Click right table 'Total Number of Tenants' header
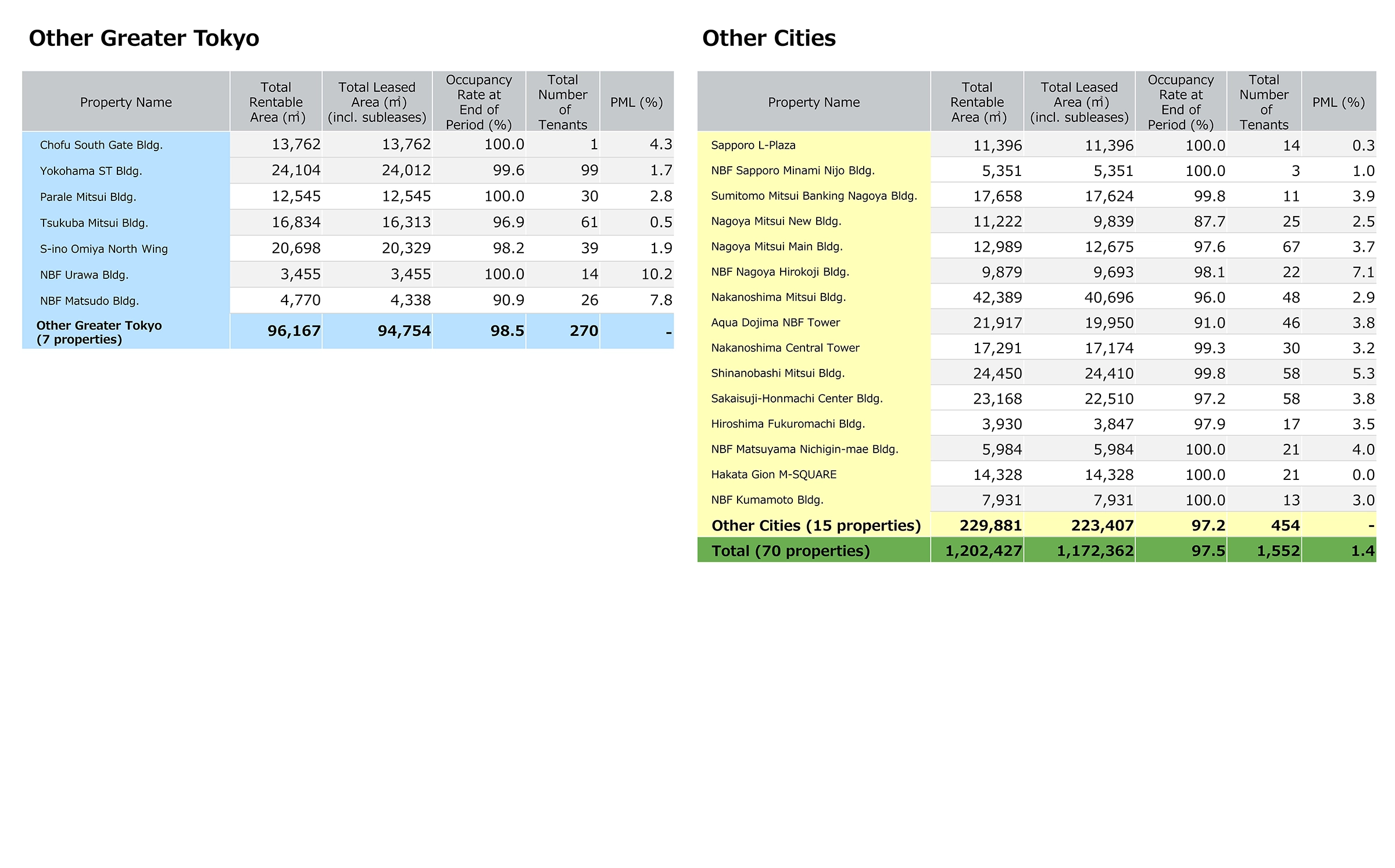The image size is (1395, 868). click(1264, 102)
